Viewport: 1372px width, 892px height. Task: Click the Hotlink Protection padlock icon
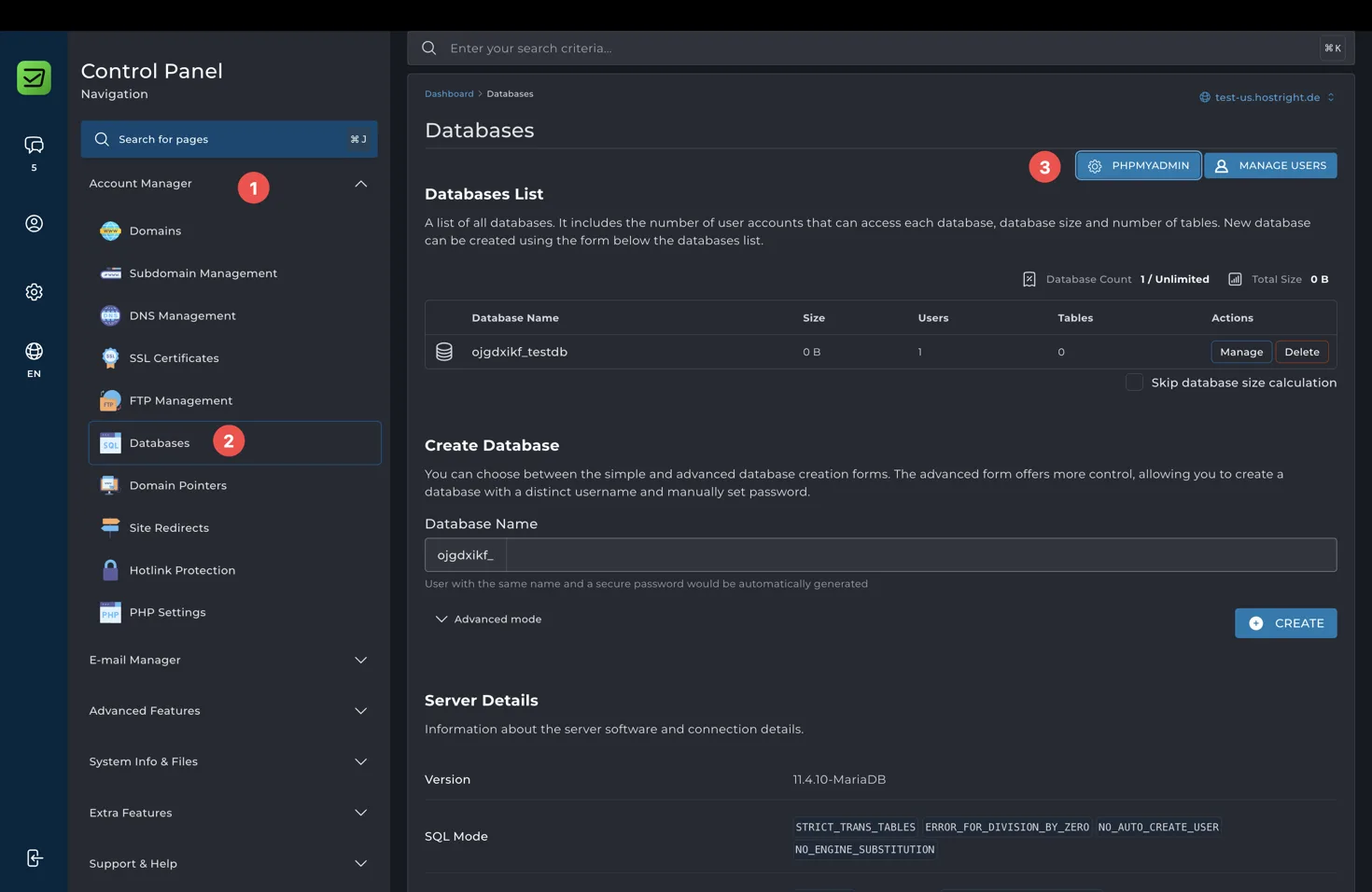(110, 570)
